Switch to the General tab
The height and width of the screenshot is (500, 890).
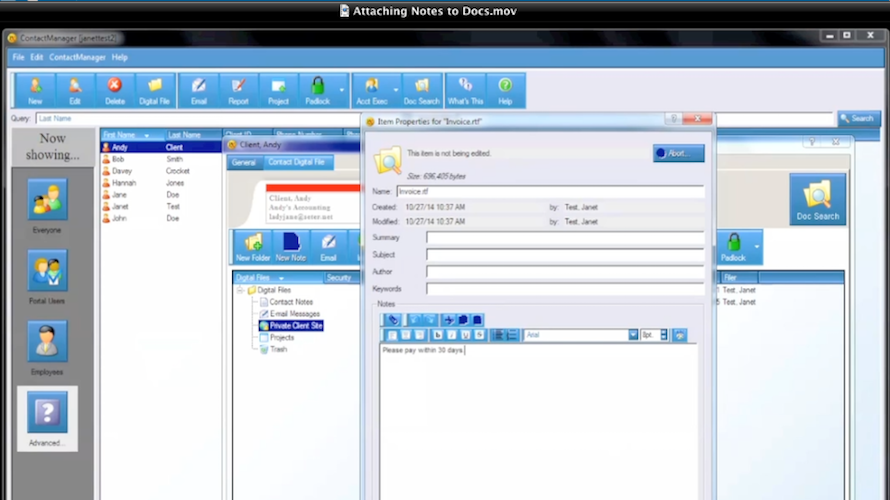pos(244,162)
